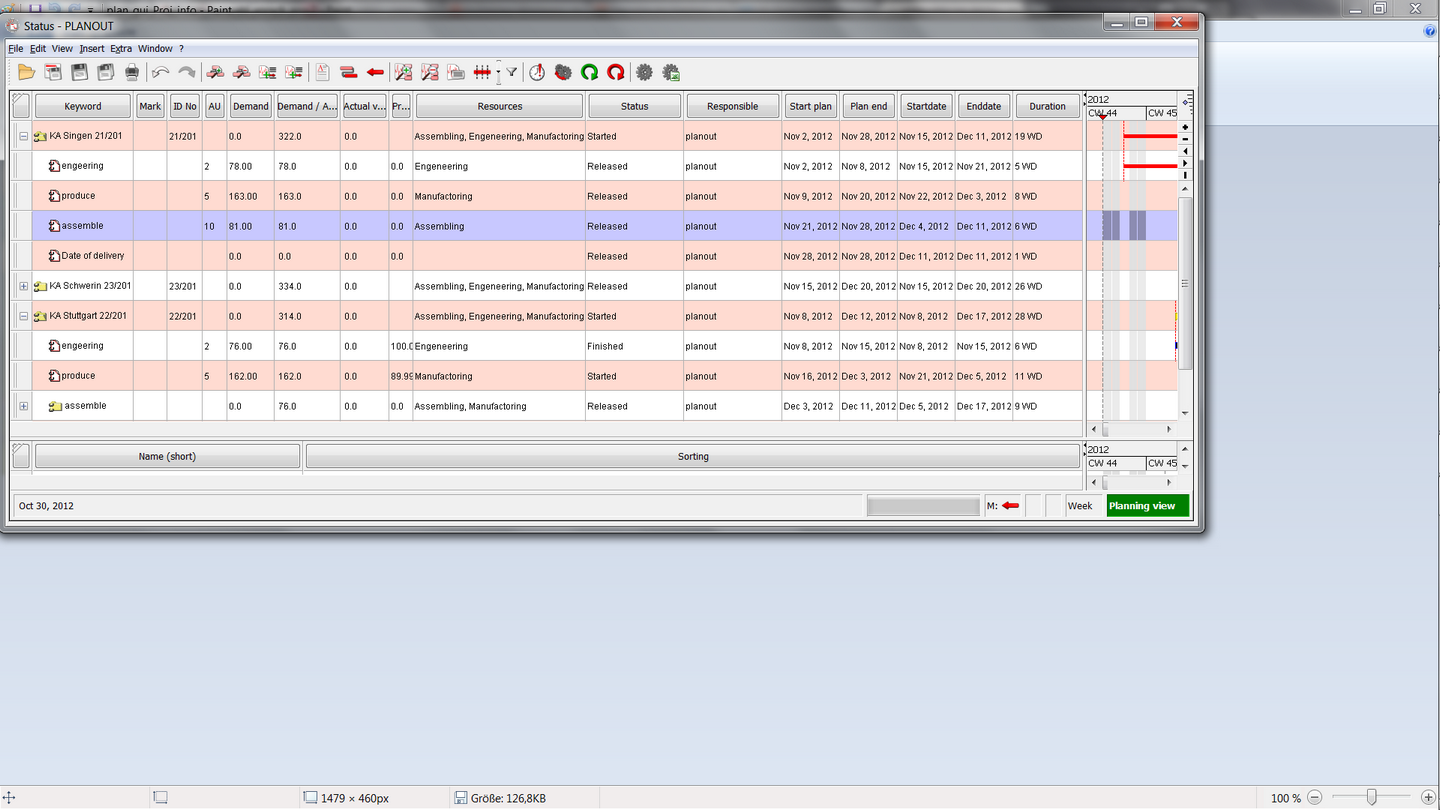
Task: Click the Name (short) header
Action: point(167,456)
